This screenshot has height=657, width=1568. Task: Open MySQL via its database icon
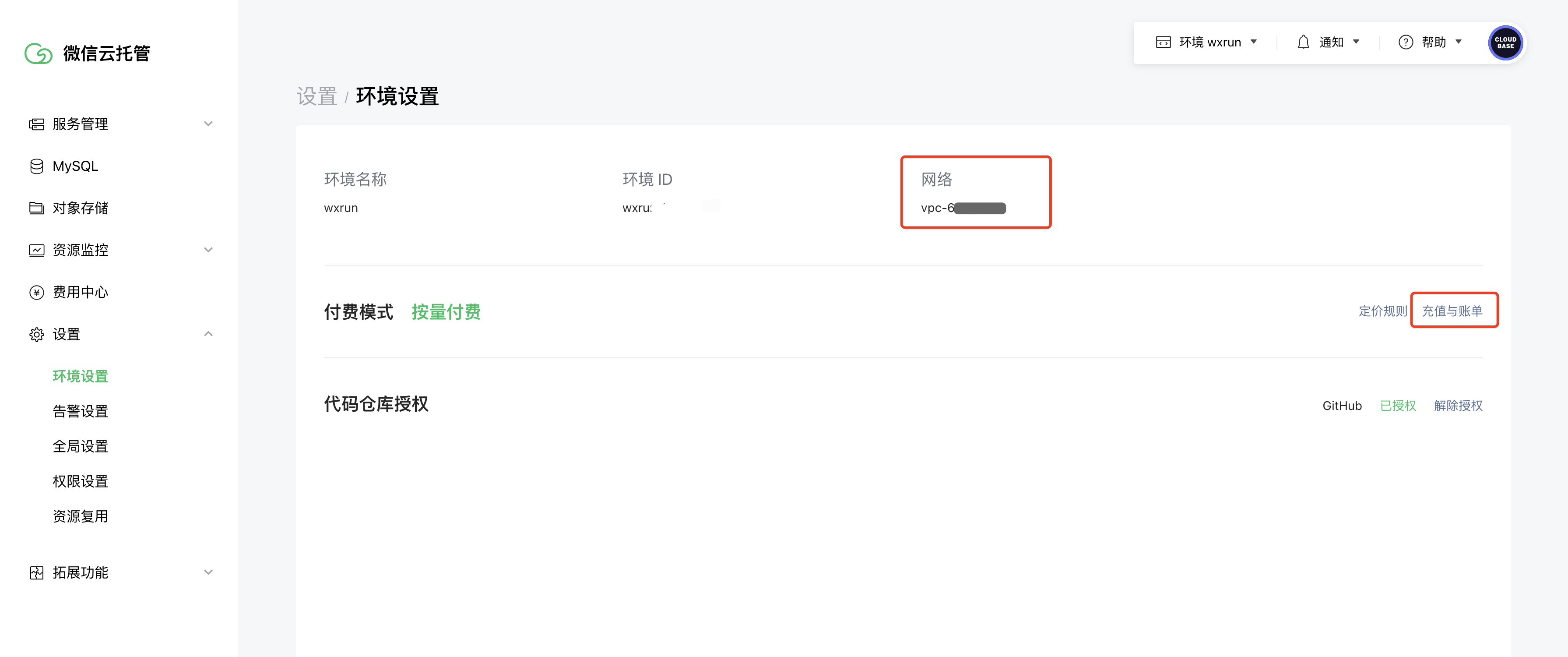click(x=36, y=166)
